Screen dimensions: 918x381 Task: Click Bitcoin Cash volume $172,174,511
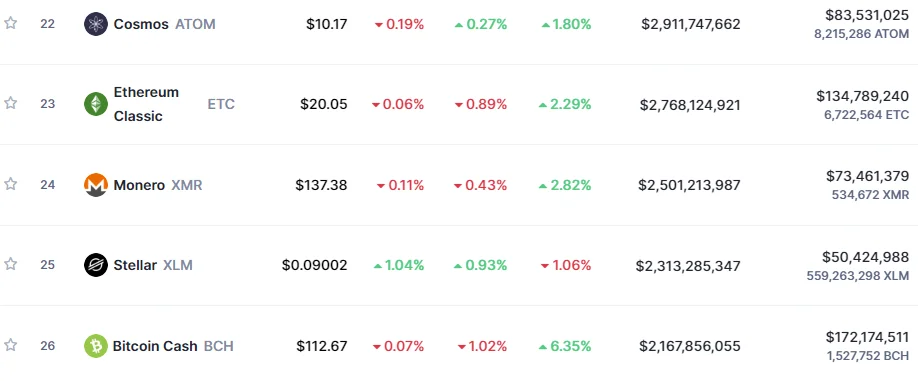coord(867,337)
